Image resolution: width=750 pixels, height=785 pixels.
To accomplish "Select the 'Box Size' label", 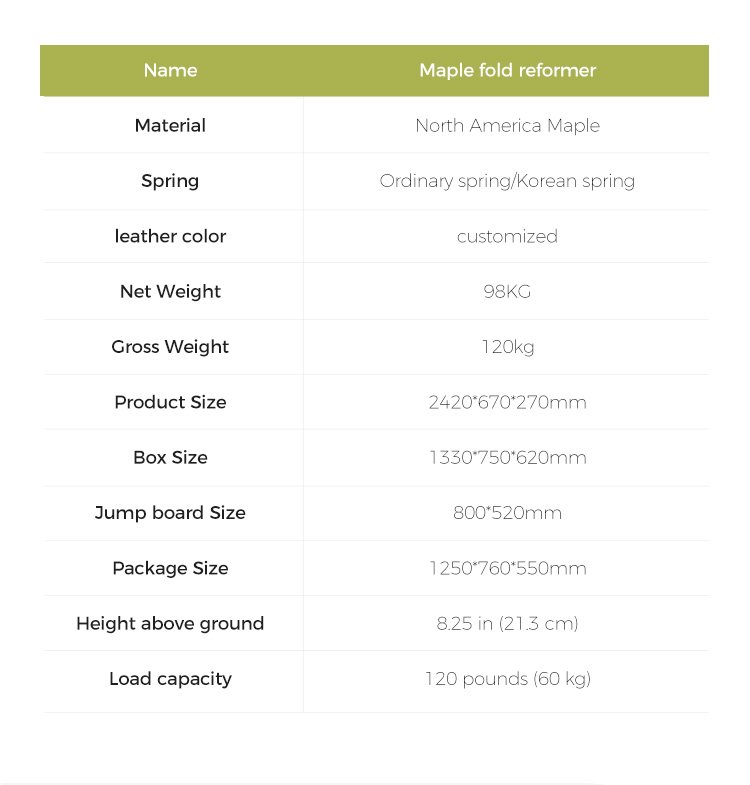I will 170,457.
